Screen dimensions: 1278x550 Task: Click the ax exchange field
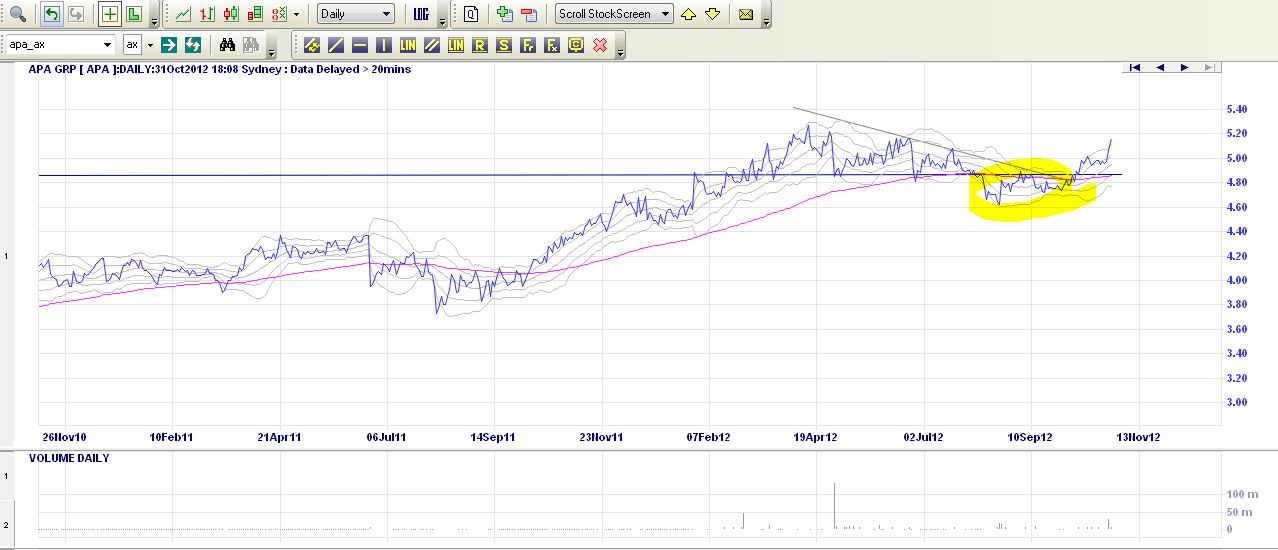pos(132,44)
